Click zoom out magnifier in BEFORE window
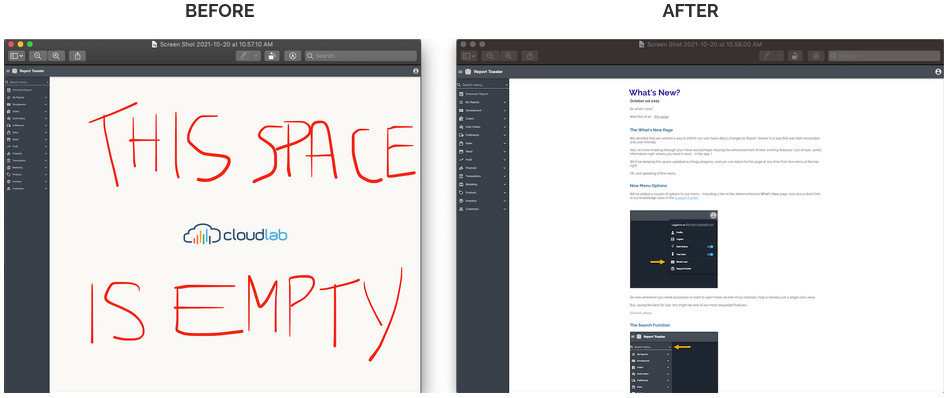949x398 pixels. 38,56
